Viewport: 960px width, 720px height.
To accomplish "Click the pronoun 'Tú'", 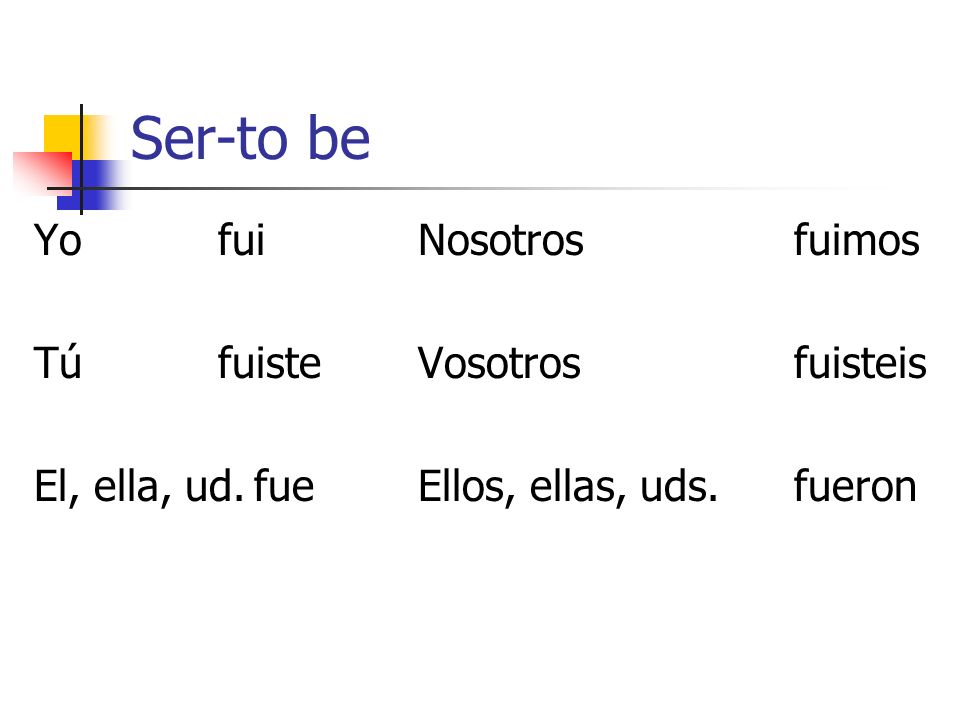I will coord(57,362).
